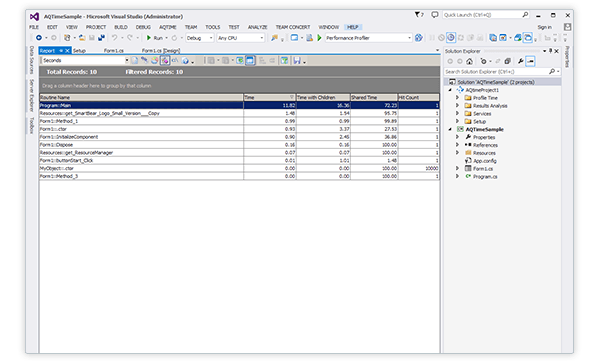The image size is (600, 363).
Task: Click the blue globe icon in Report toolbar
Action: [186, 60]
